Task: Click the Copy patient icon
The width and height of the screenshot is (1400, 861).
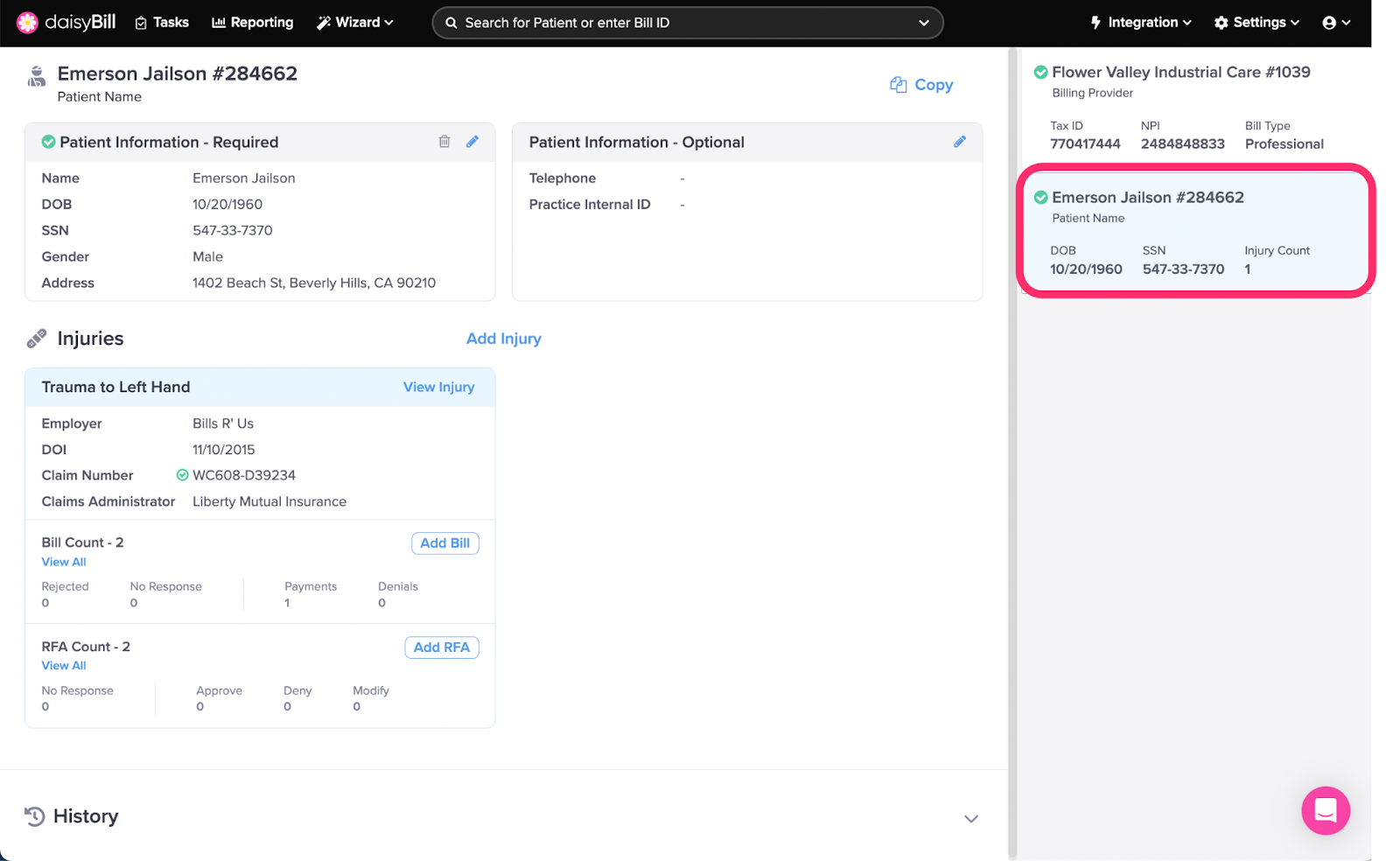Action: click(899, 85)
